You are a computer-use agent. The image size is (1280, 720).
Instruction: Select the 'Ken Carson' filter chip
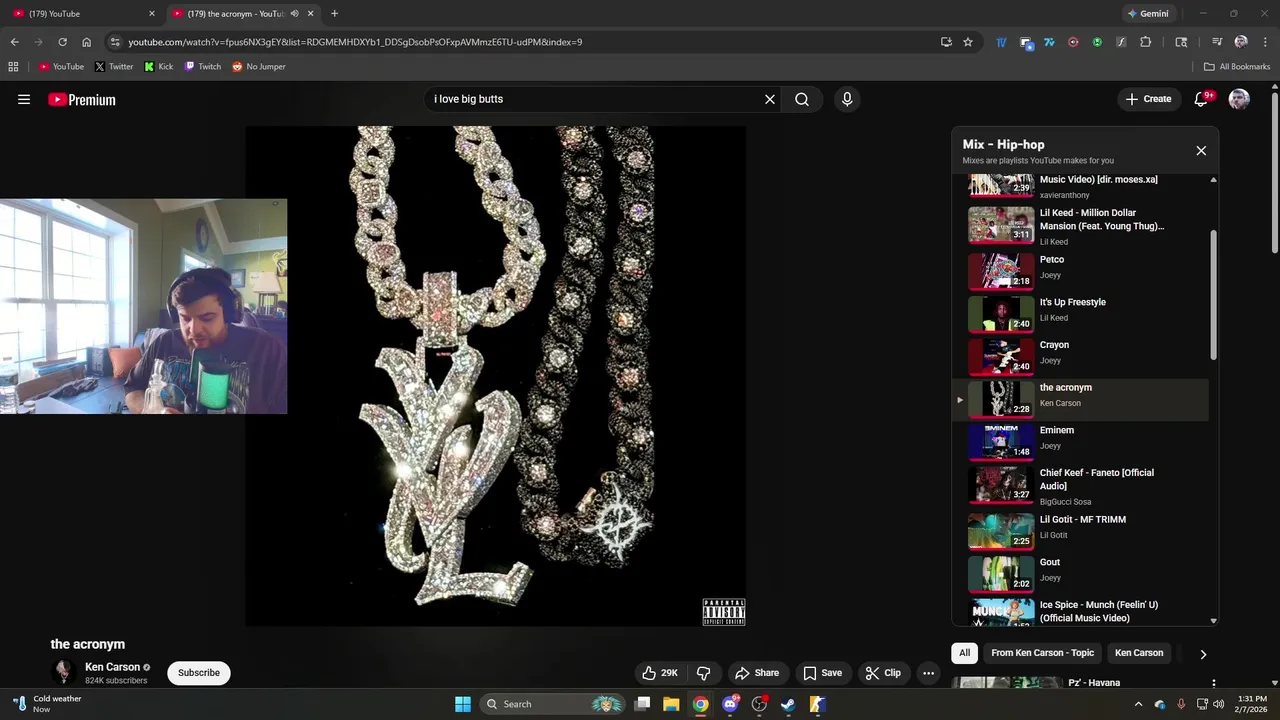tap(1139, 653)
